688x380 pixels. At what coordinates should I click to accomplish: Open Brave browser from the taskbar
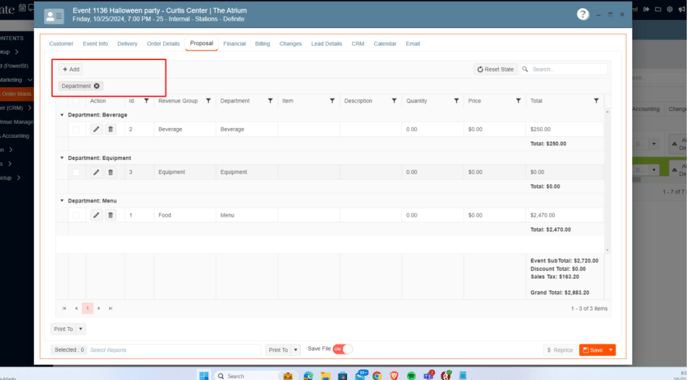pos(394,376)
